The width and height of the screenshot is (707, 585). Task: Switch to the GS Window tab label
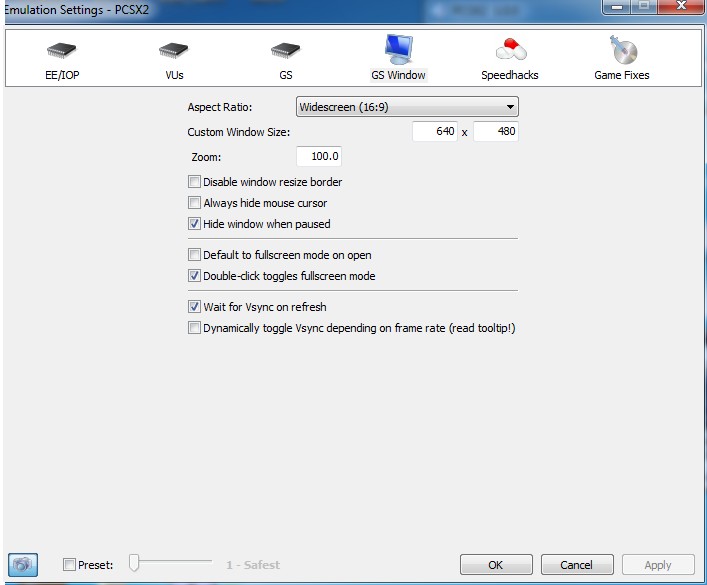398,75
